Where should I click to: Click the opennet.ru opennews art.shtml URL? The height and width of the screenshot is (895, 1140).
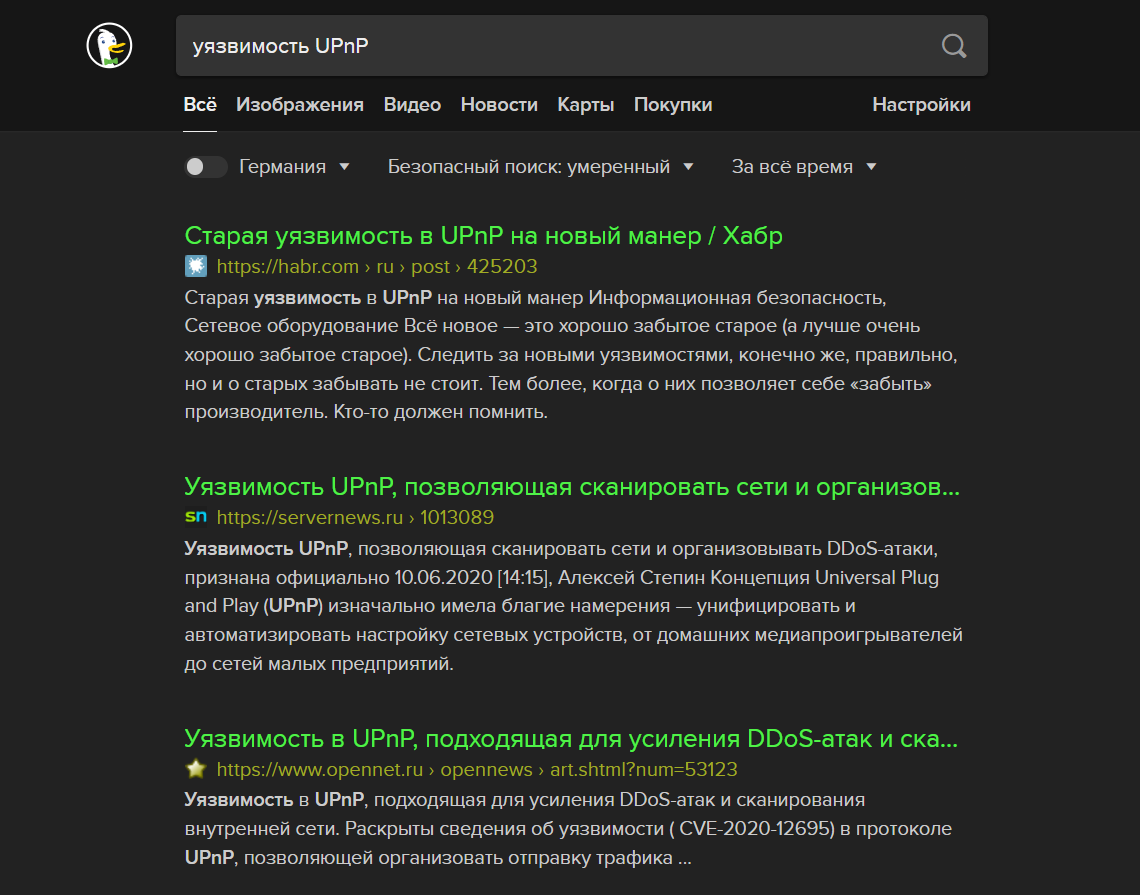pos(477,769)
